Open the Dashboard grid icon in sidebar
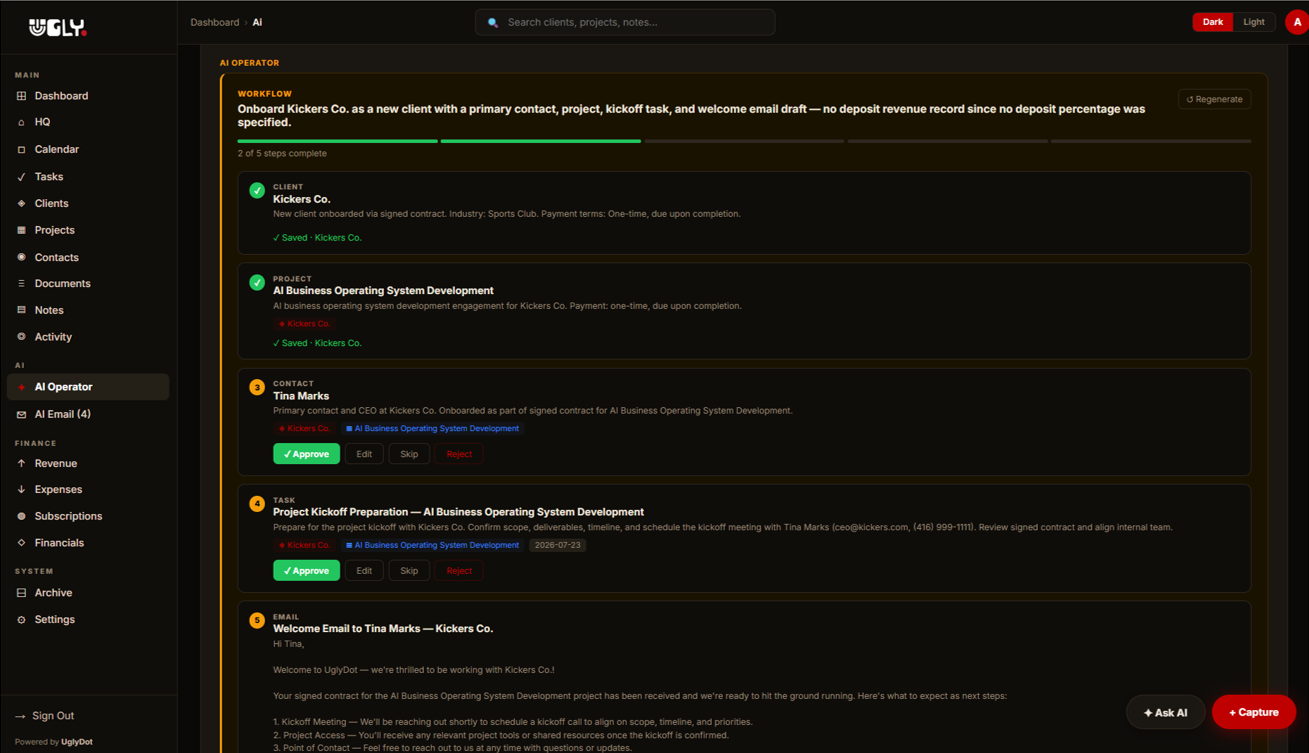 [x=21, y=96]
